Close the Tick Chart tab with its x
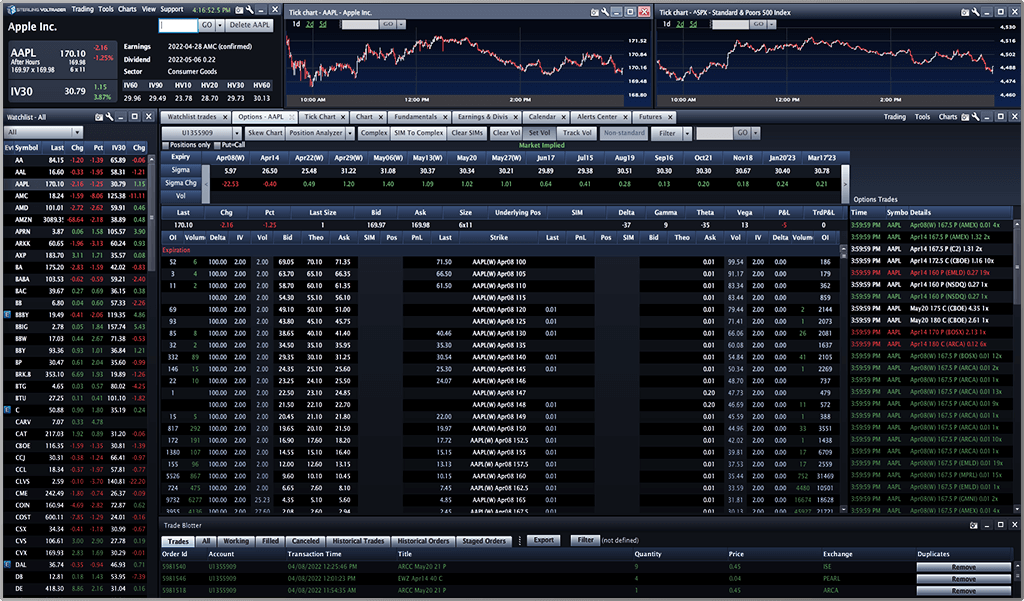 343,118
